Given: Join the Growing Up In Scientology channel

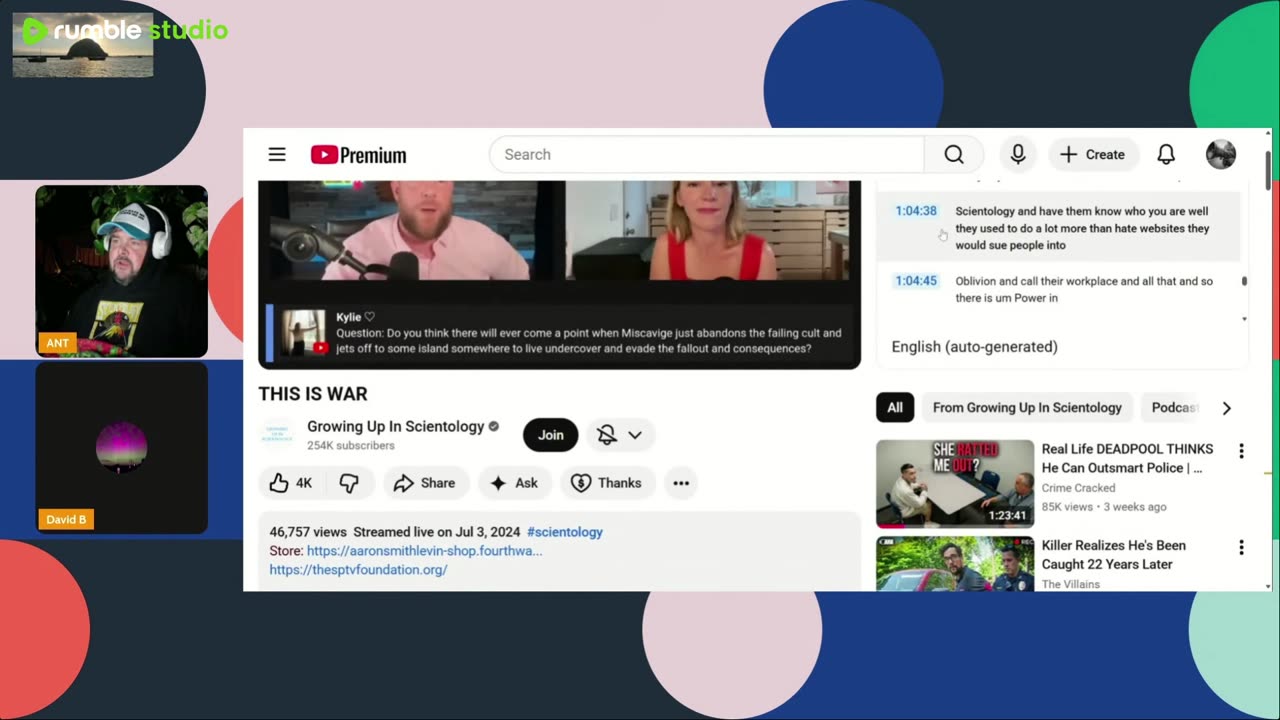Looking at the screenshot, I should click(x=551, y=435).
